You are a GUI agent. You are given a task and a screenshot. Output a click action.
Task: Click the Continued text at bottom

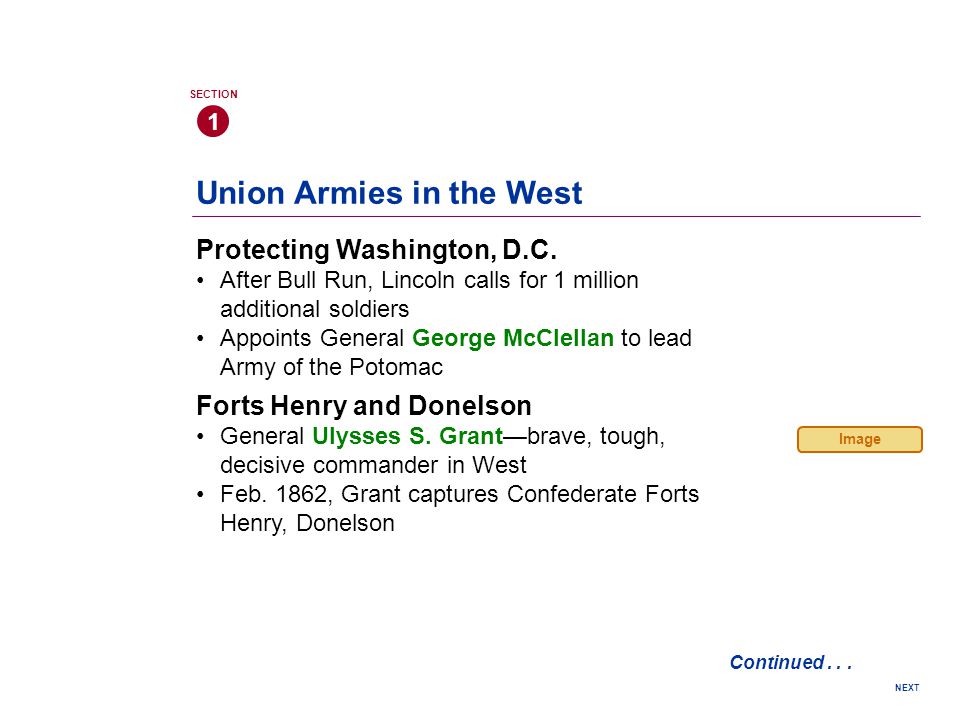point(790,662)
